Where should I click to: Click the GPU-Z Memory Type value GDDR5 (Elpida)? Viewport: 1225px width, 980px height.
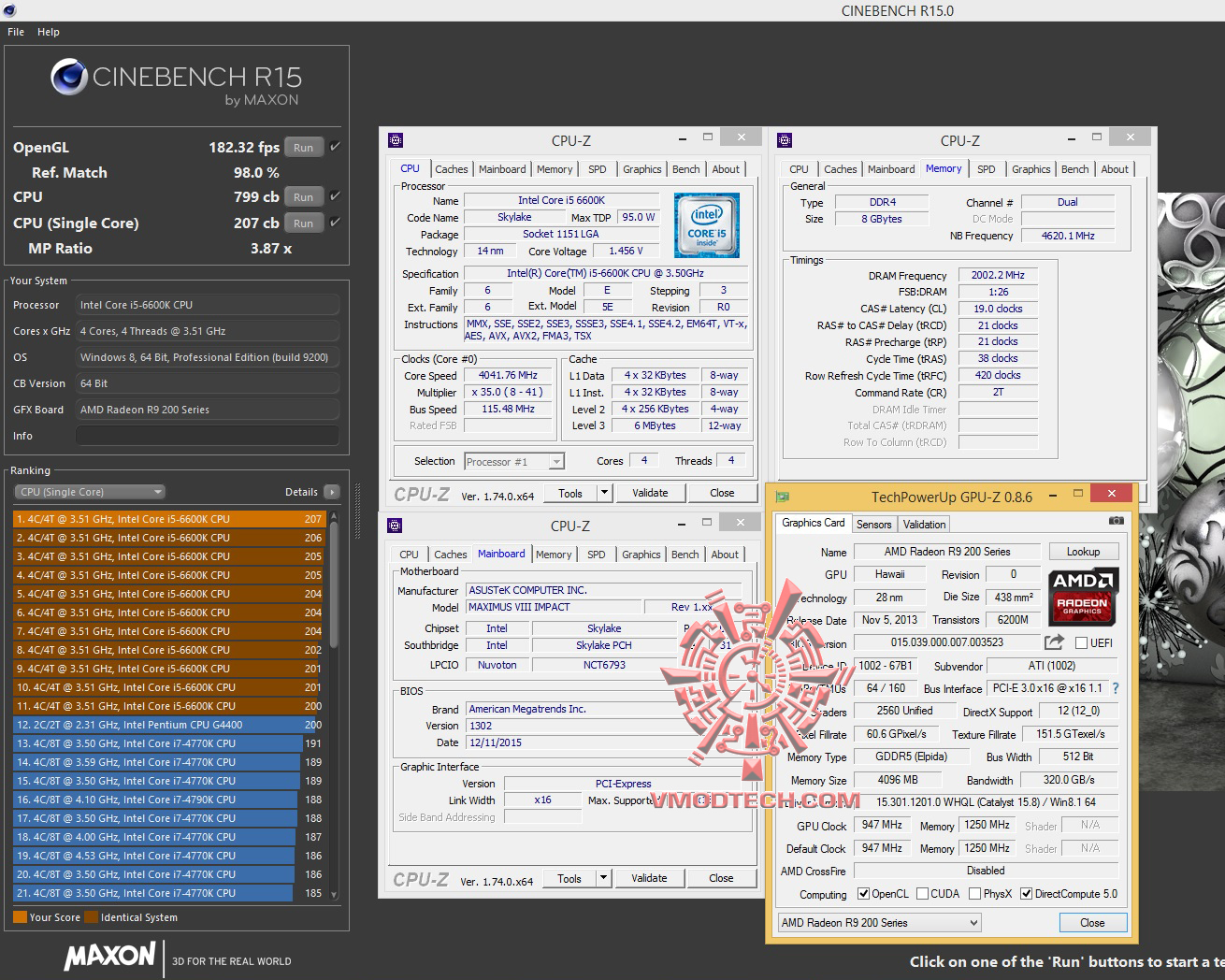911,757
